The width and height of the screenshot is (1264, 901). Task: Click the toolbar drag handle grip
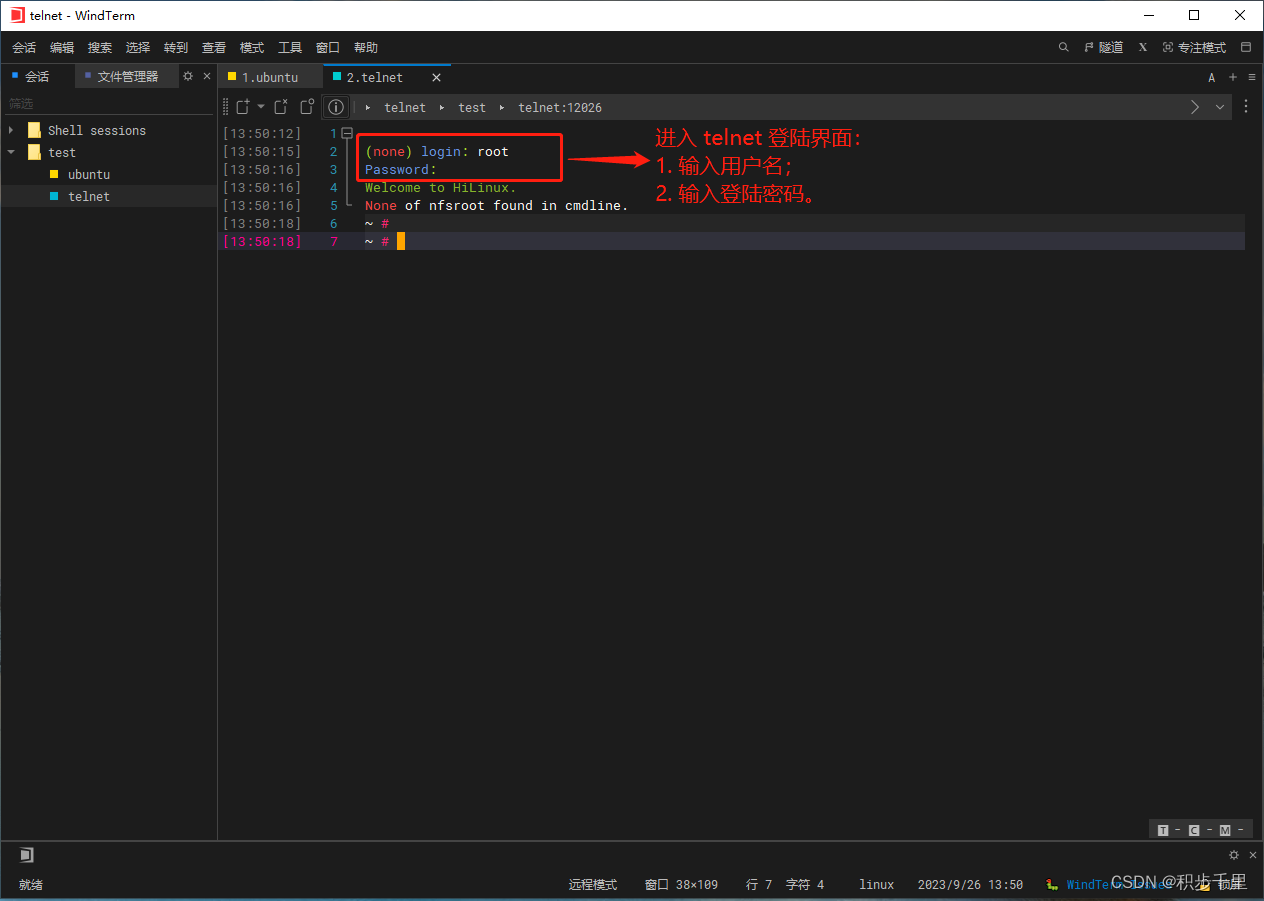point(226,107)
